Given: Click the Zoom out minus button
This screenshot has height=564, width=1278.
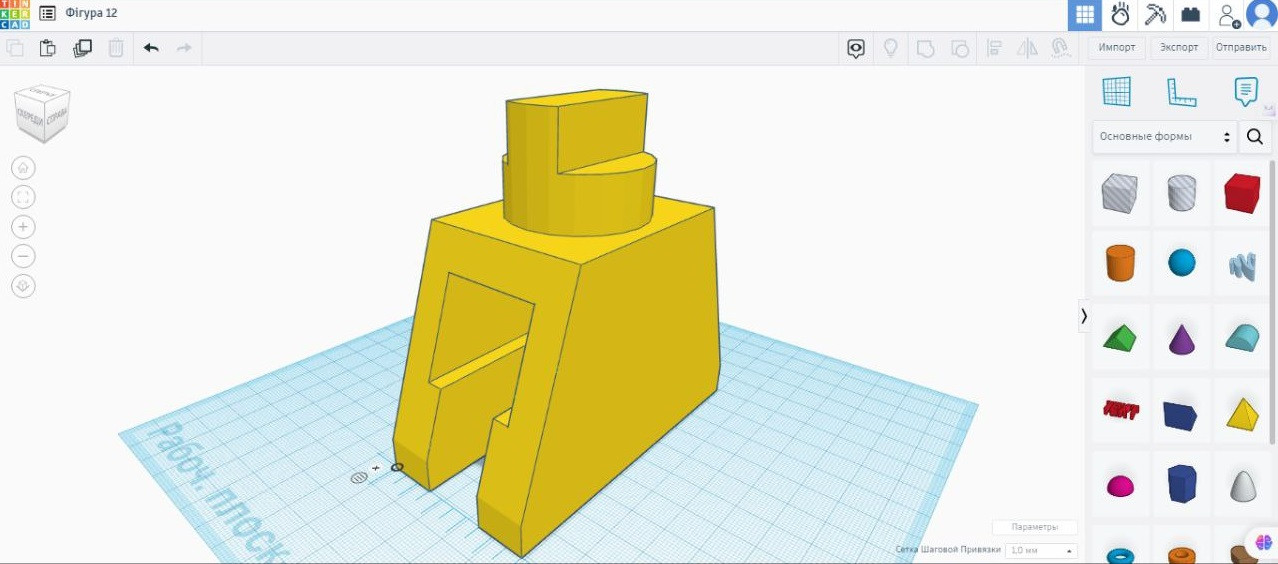Looking at the screenshot, I should [x=23, y=256].
